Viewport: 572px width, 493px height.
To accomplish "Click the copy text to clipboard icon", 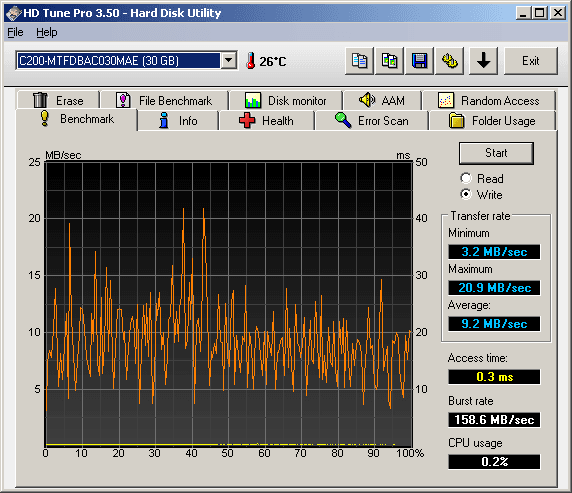I will (x=359, y=61).
